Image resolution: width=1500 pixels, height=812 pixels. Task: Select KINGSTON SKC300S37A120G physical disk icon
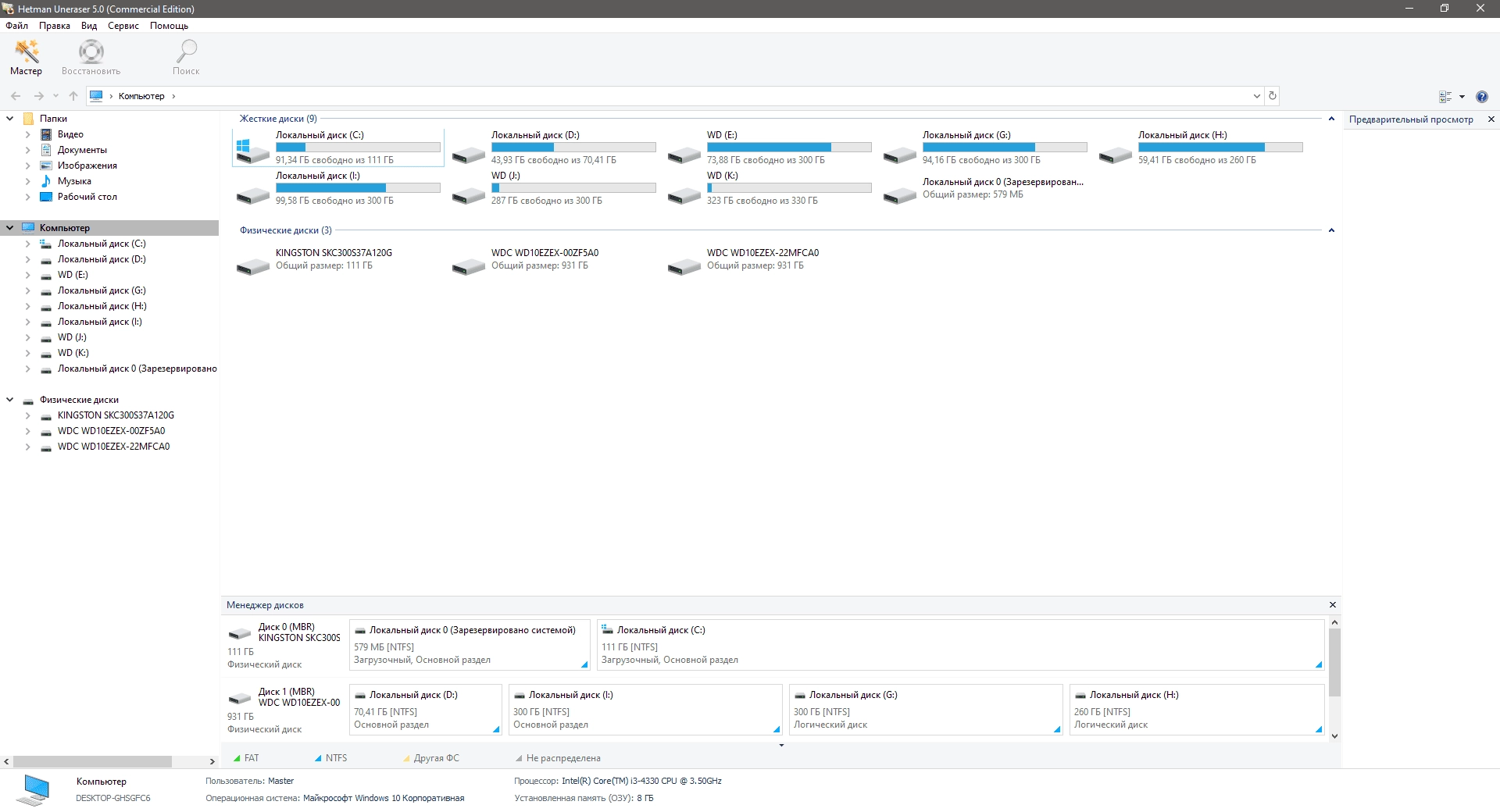pyautogui.click(x=252, y=265)
